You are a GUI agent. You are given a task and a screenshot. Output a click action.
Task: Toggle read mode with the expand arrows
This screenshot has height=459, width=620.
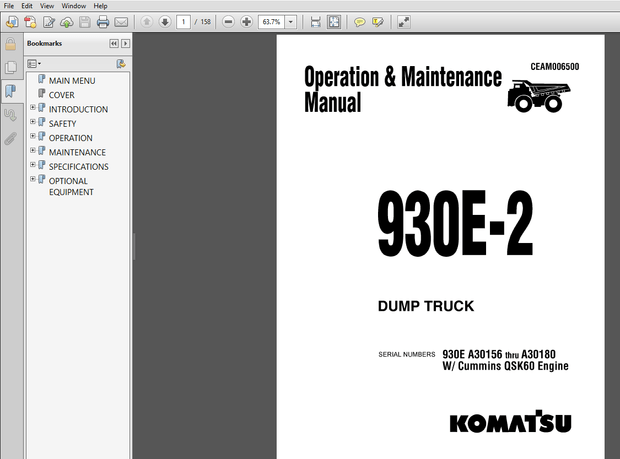(x=403, y=21)
